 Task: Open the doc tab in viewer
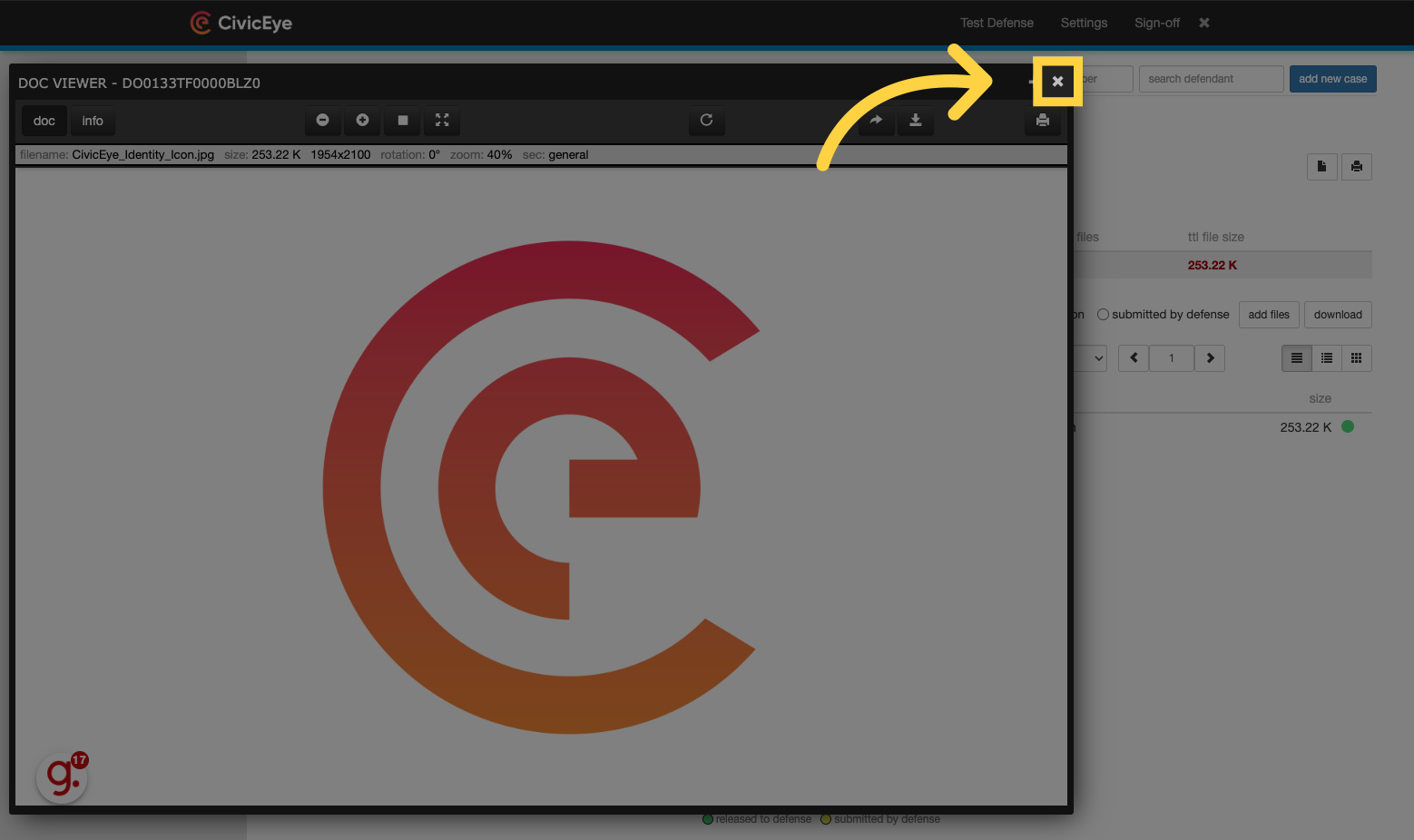click(x=44, y=121)
